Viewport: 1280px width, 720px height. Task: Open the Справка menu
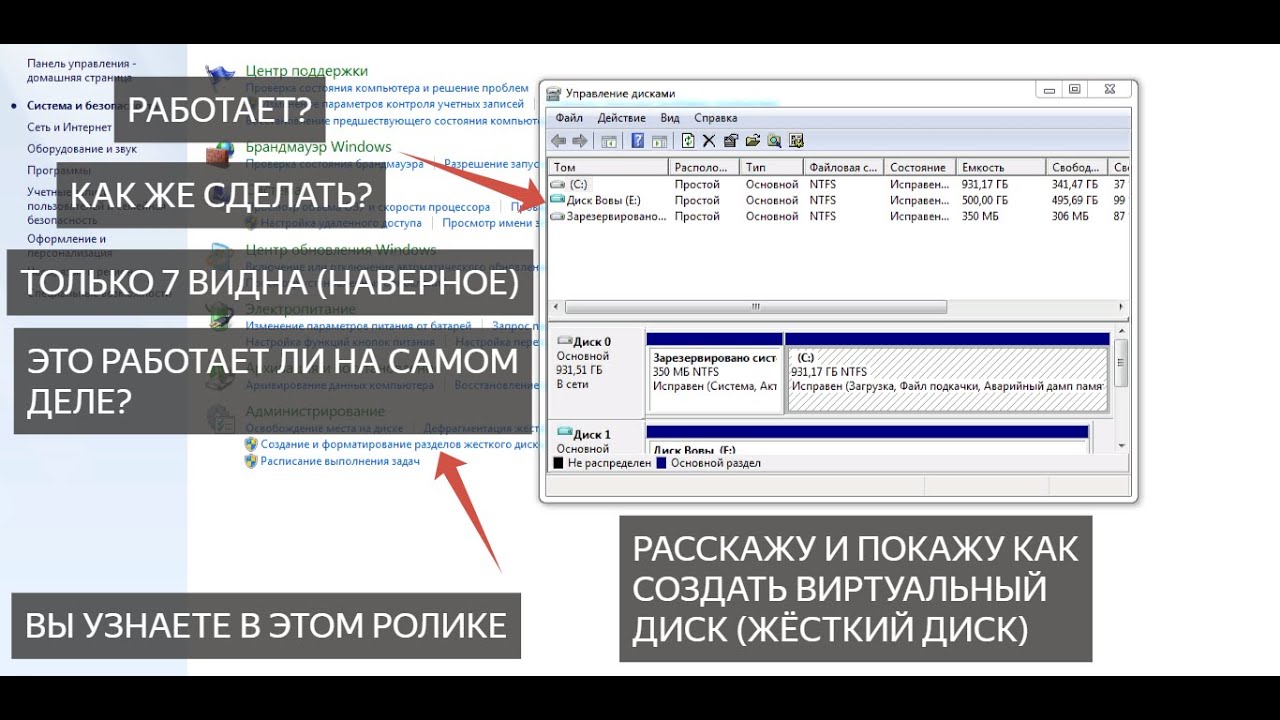715,118
